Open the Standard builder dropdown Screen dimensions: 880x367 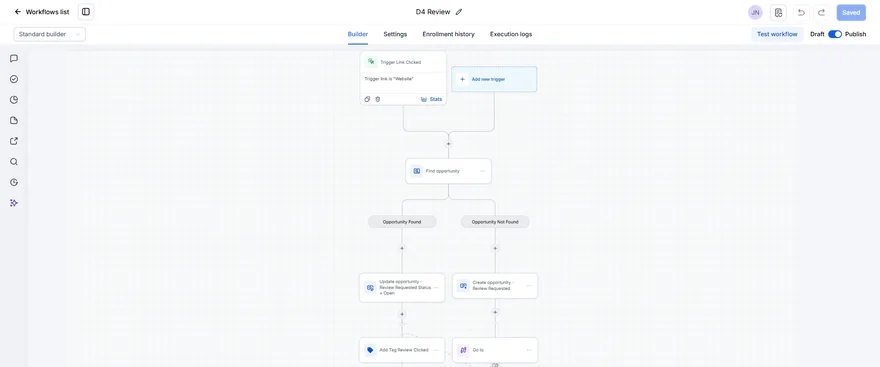[x=49, y=34]
